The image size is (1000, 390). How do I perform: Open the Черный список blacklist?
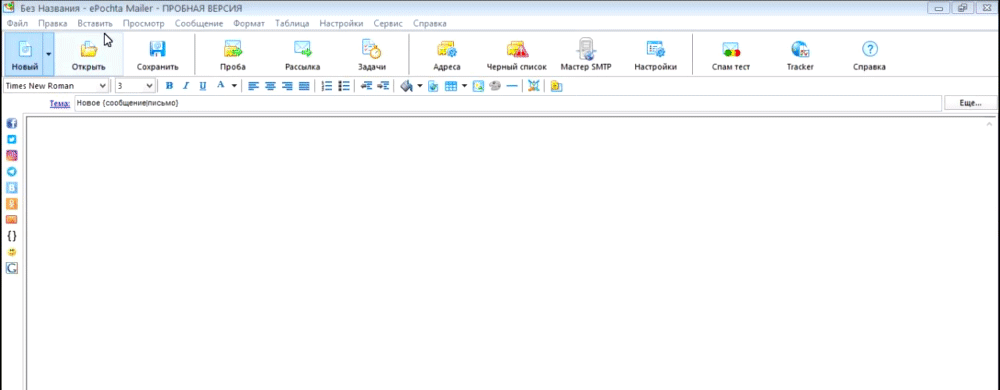(x=517, y=54)
